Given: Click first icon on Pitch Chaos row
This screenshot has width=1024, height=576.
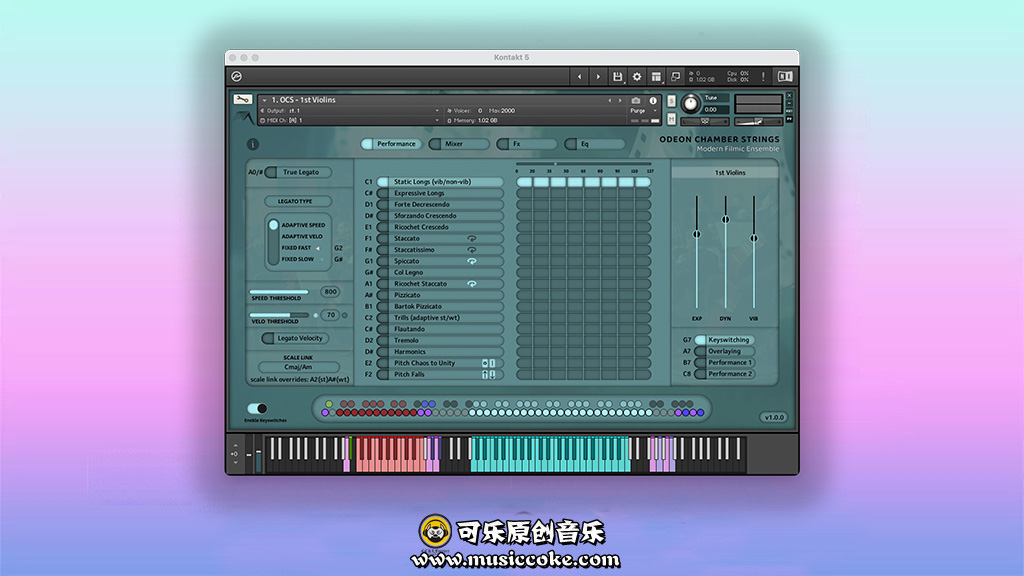Looking at the screenshot, I should 485,363.
